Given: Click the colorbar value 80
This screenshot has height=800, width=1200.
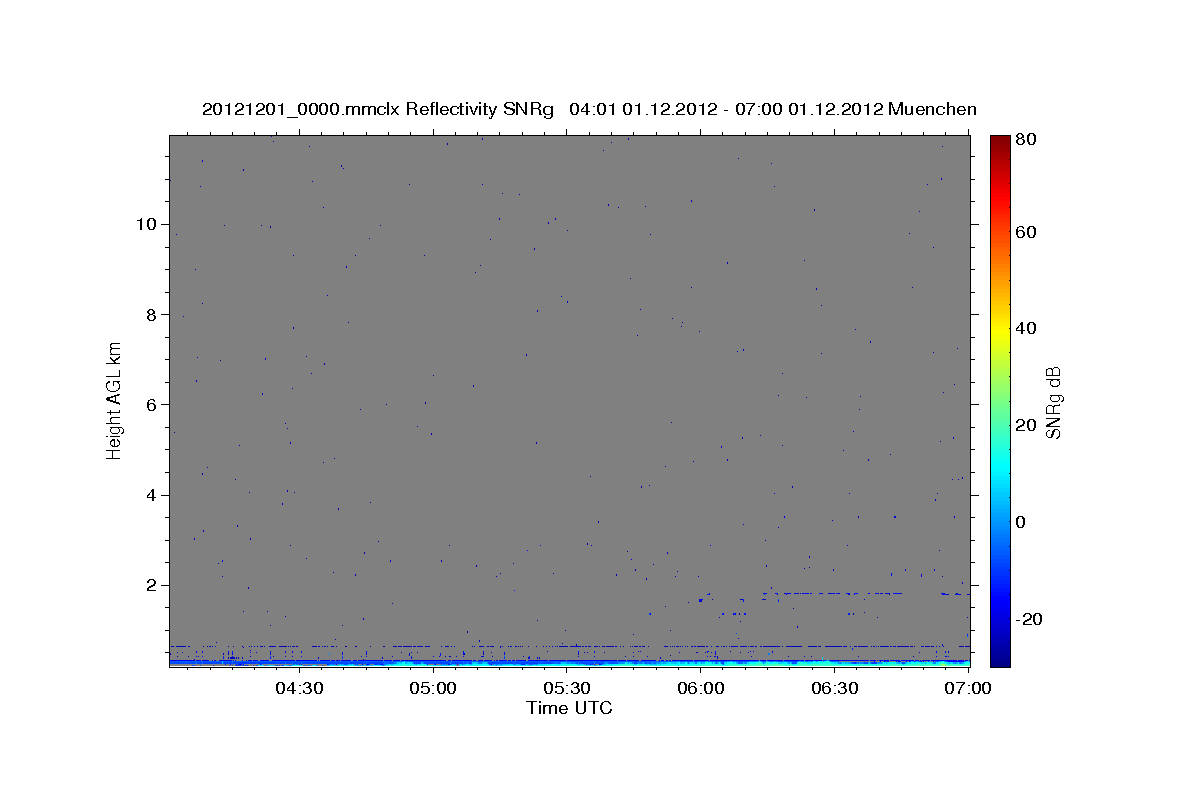Looking at the screenshot, I should tap(1027, 141).
